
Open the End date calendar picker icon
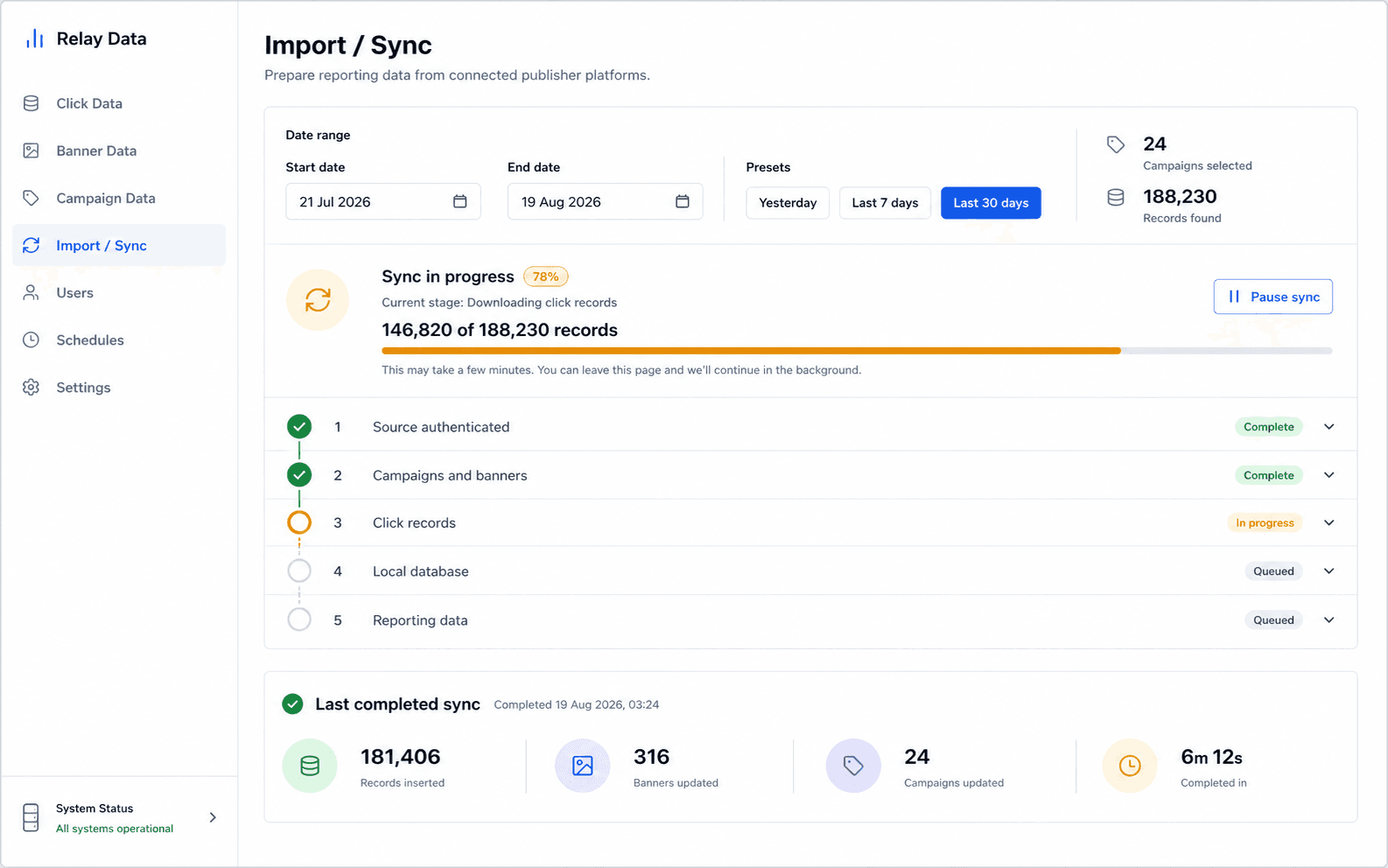(682, 201)
